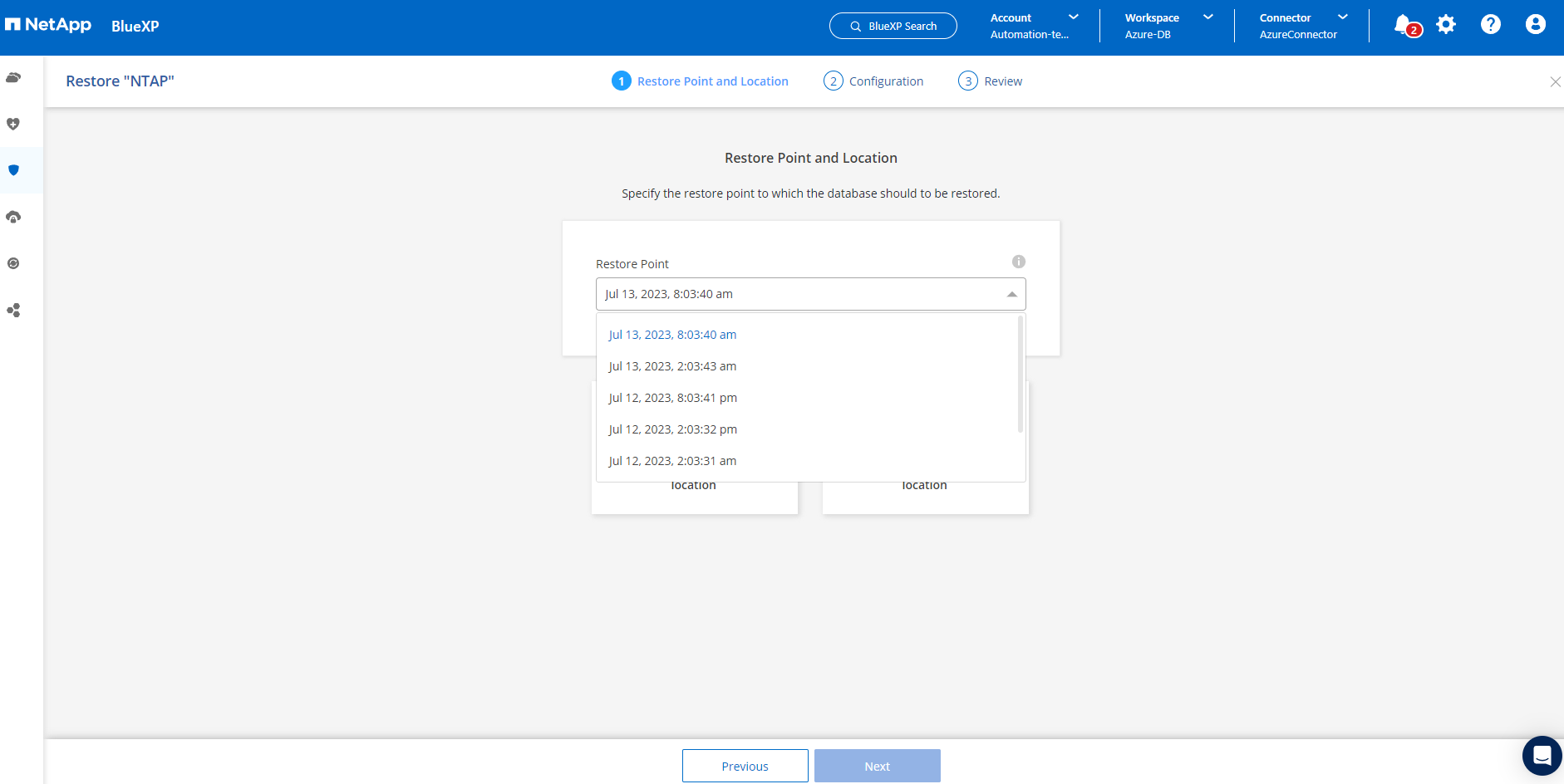Choose restore point Jul 12, 2023, 8:03:41 pm

(x=672, y=398)
